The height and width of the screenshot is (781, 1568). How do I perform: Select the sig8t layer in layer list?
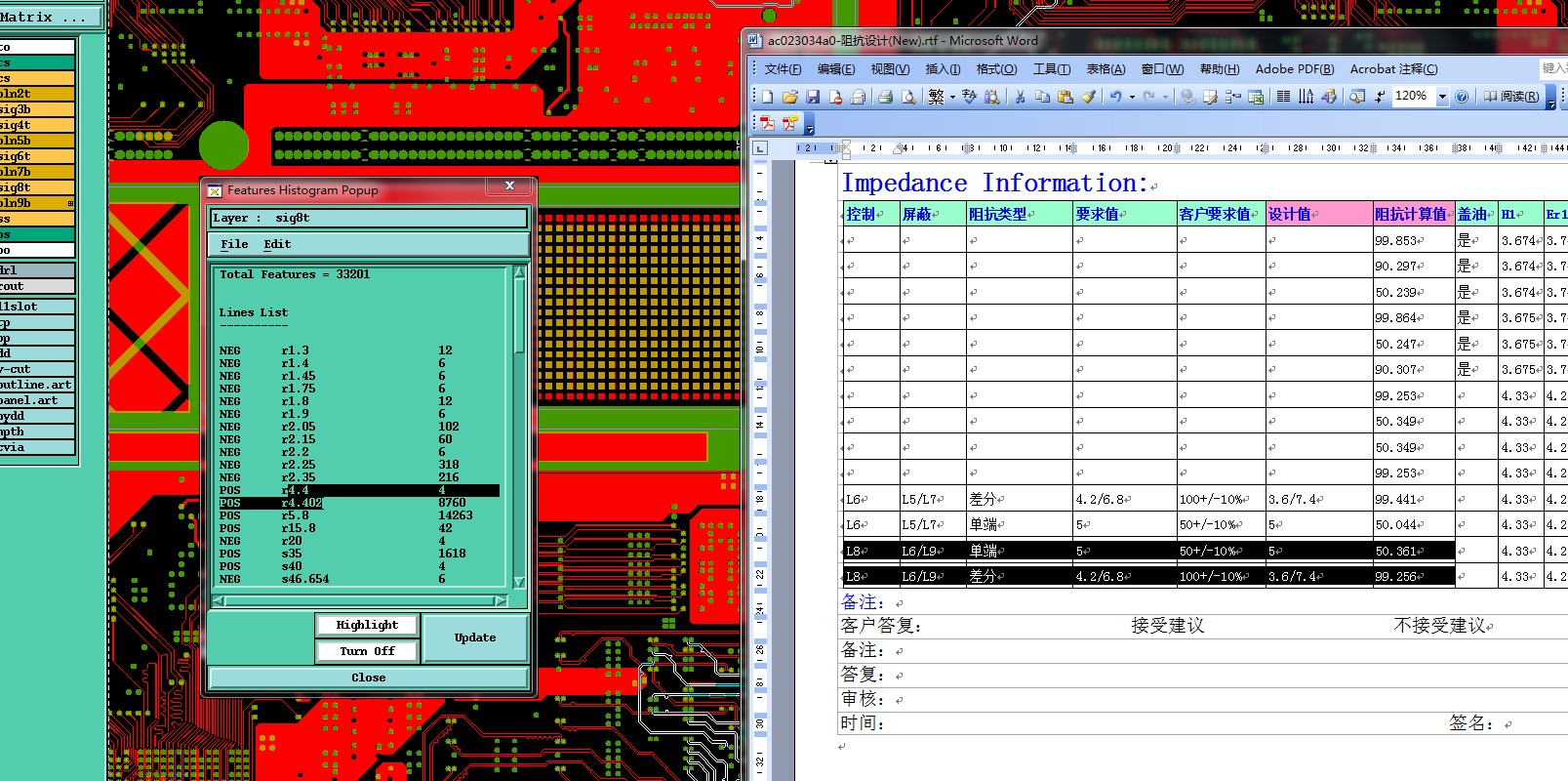pos(37,187)
